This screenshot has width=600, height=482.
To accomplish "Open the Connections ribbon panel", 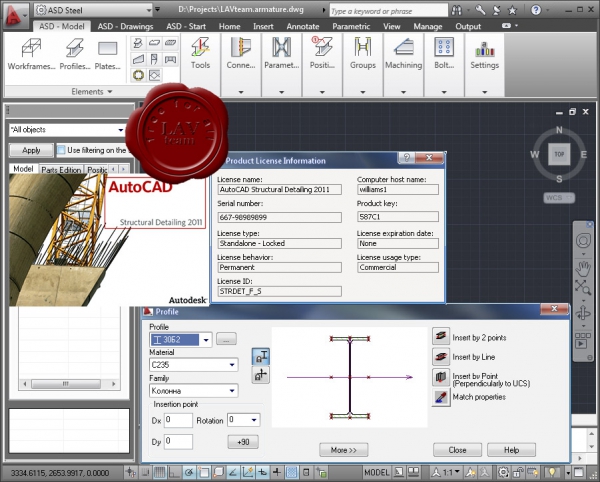I will tap(241, 64).
